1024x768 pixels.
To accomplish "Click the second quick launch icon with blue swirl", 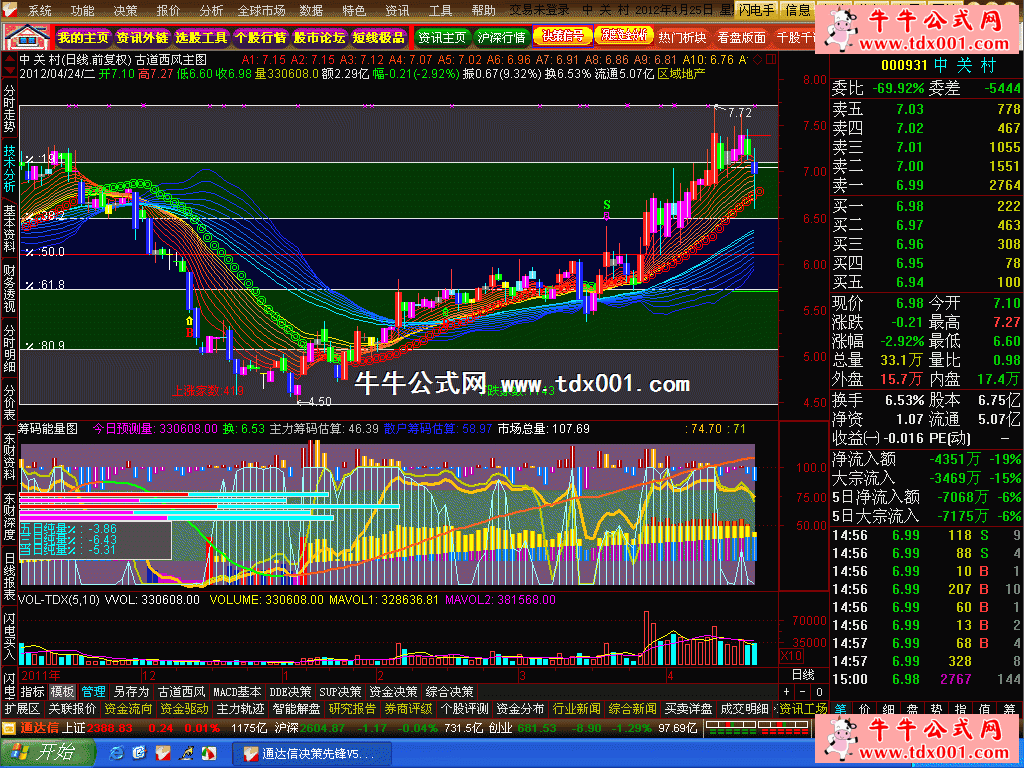I will (139, 754).
